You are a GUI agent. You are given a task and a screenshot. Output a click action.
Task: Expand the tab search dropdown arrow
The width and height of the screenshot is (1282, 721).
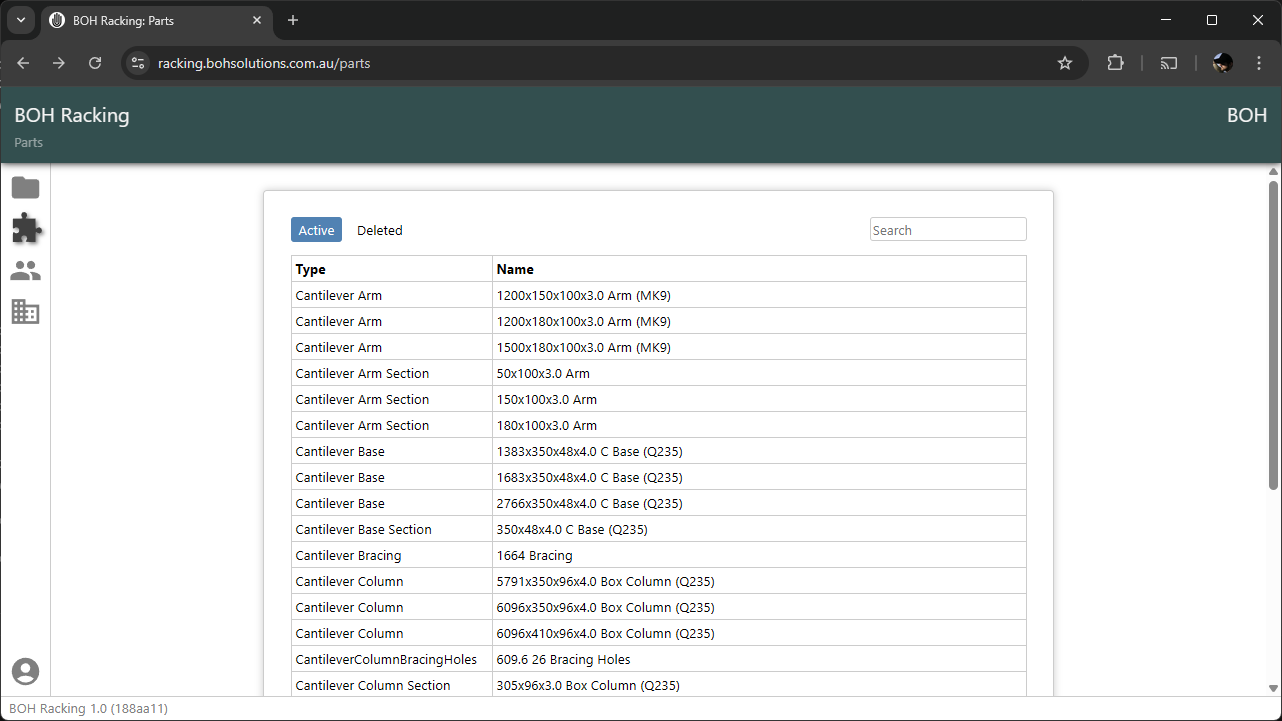(x=20, y=20)
